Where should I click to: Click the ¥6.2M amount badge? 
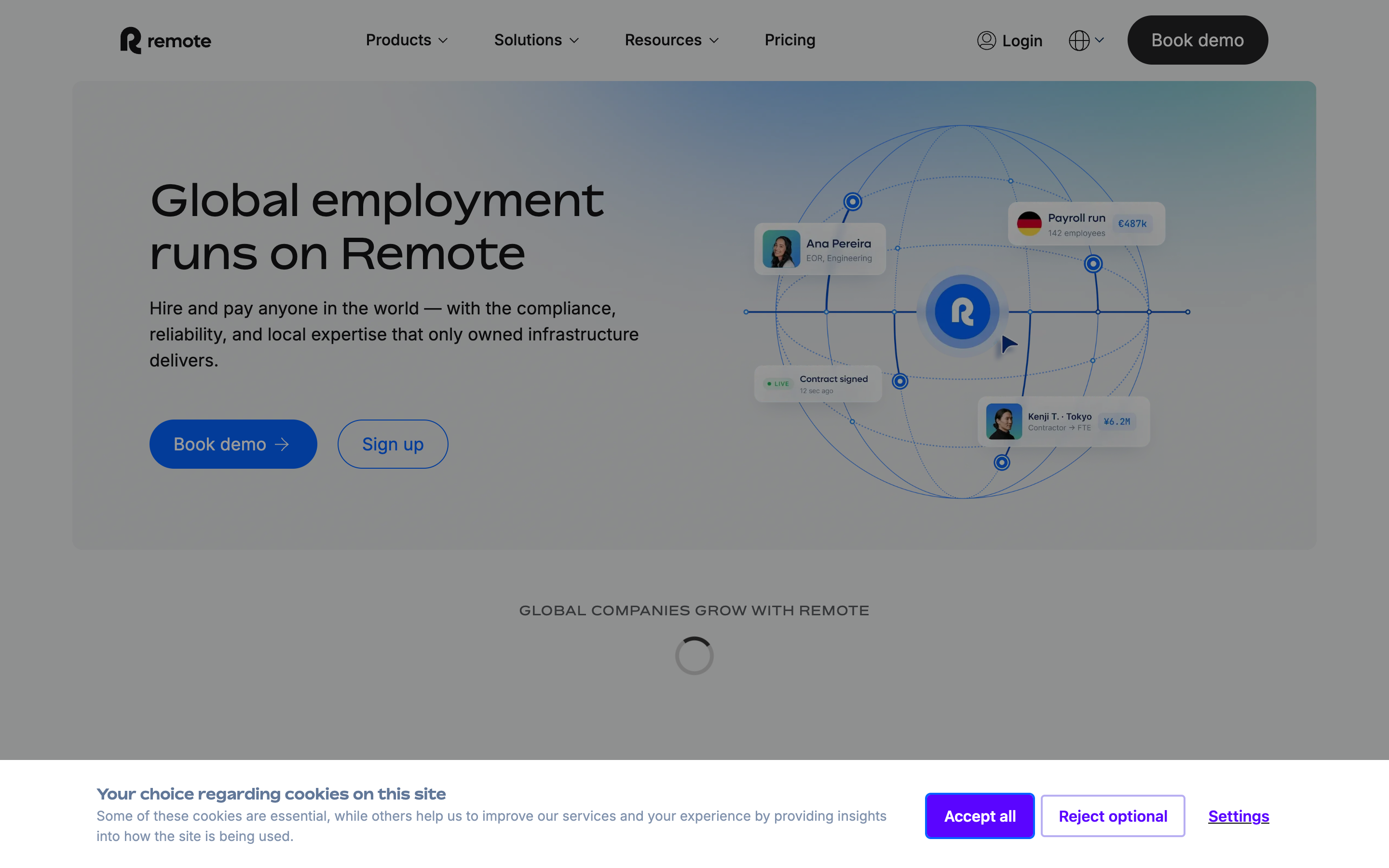(1117, 421)
